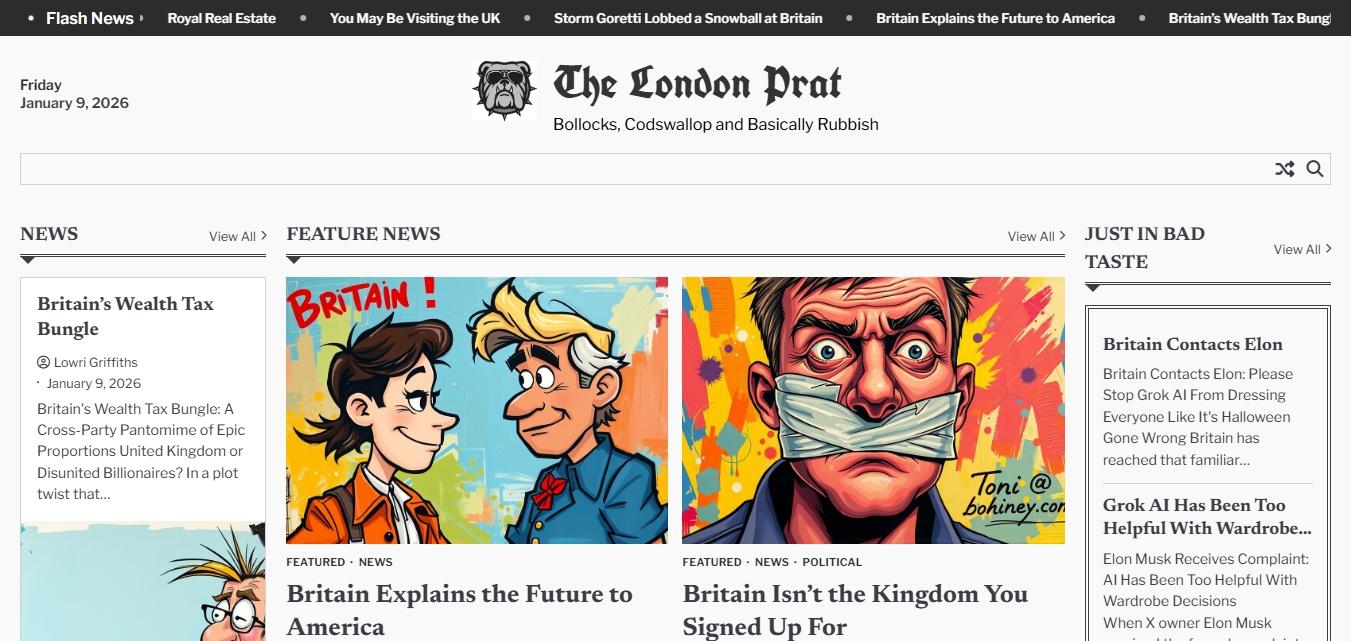The image size is (1352, 641).
Task: Click the taped-mouth man cartoon thumbnail
Action: (x=873, y=410)
